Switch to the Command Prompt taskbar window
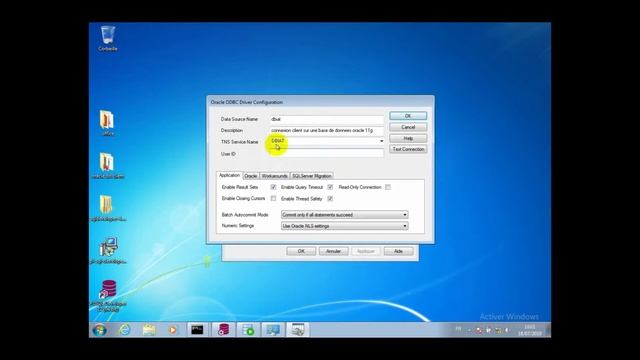Screen dimensions: 640x360 (x=198, y=330)
